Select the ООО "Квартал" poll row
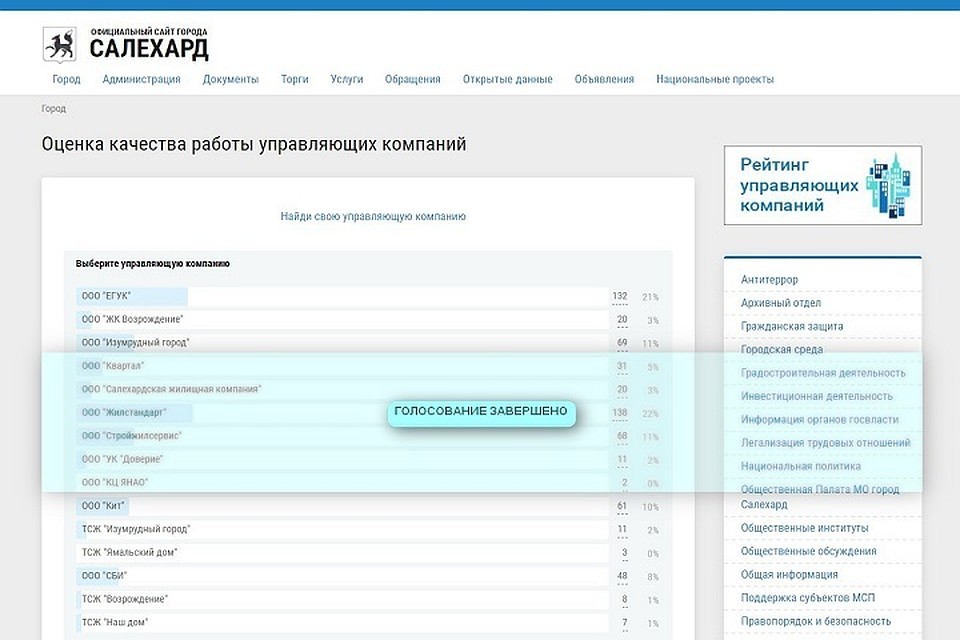The height and width of the screenshot is (640, 960). (x=342, y=366)
